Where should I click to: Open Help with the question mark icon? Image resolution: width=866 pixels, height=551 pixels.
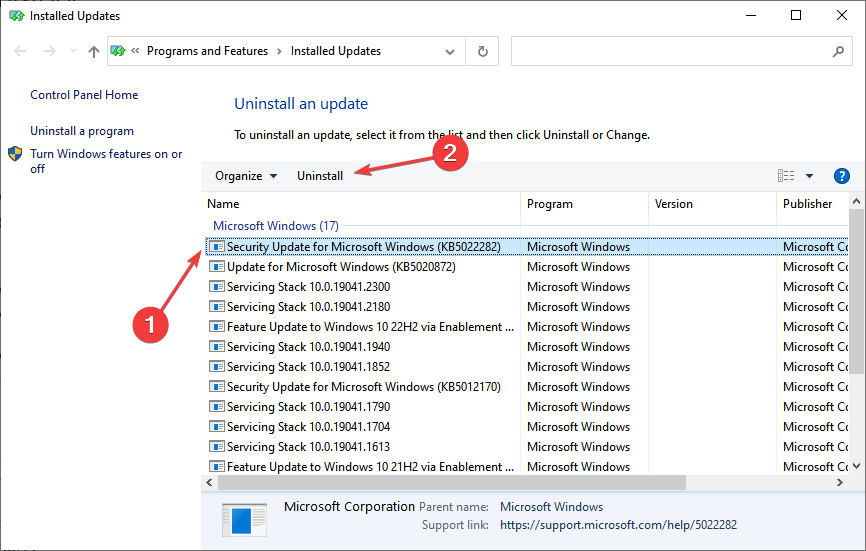pos(841,176)
